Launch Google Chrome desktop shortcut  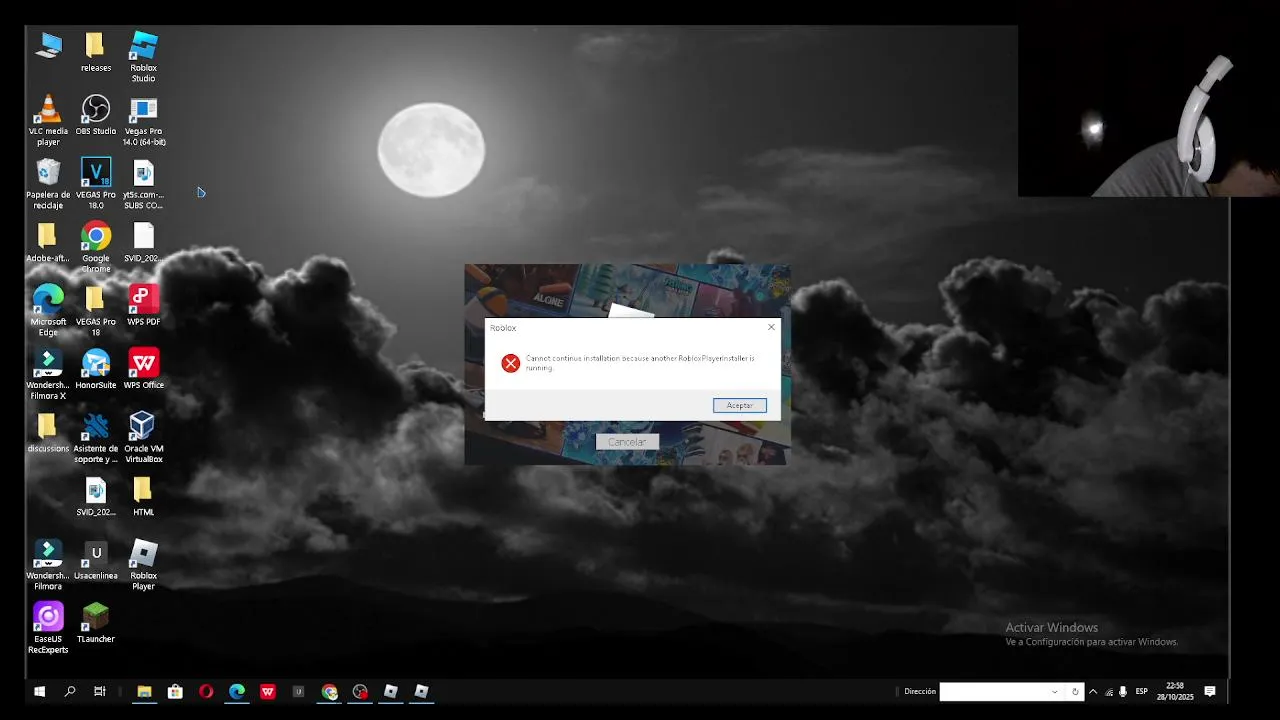[96, 247]
